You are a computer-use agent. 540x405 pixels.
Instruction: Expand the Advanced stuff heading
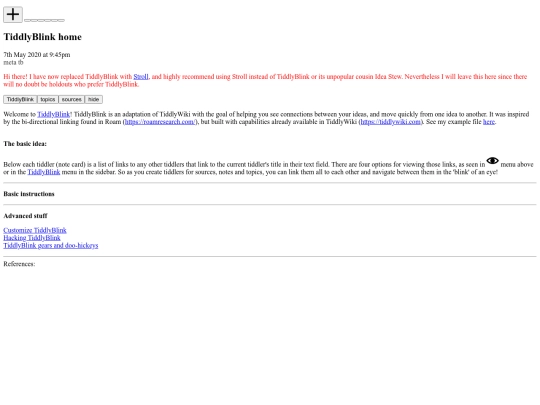(25, 216)
